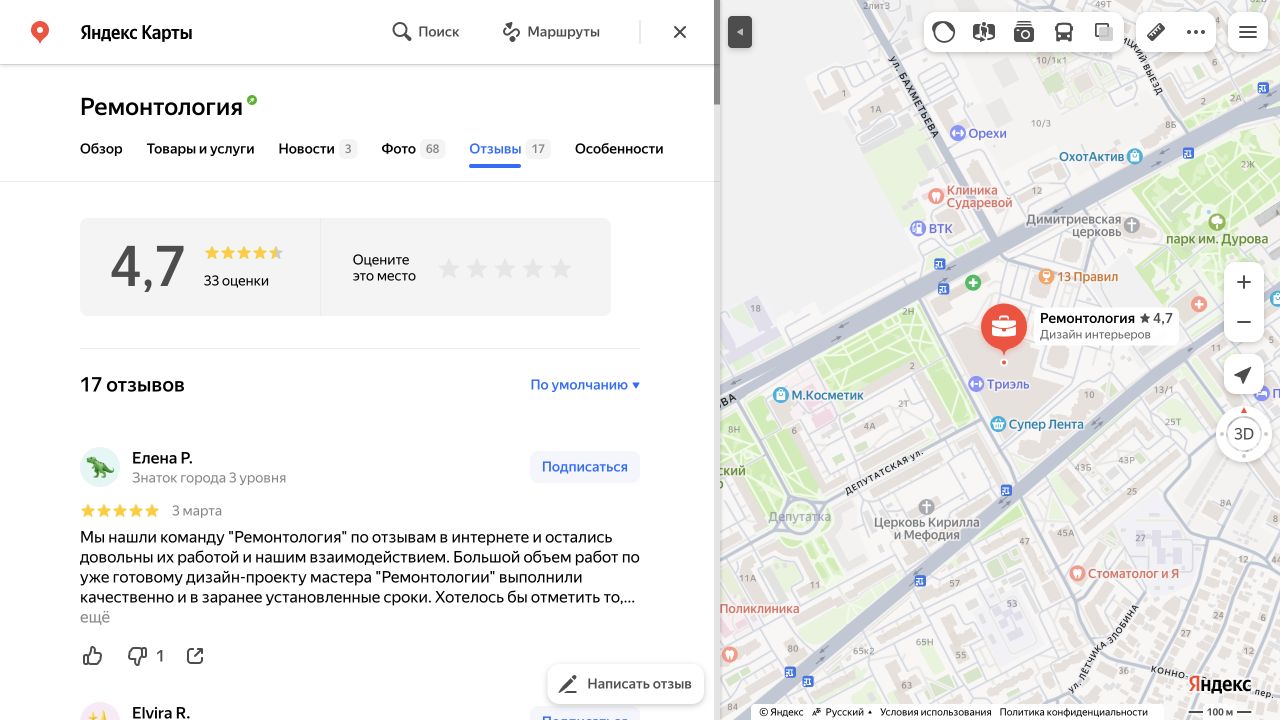This screenshot has width=1280, height=720.
Task: Close the organization card panel
Action: click(680, 32)
